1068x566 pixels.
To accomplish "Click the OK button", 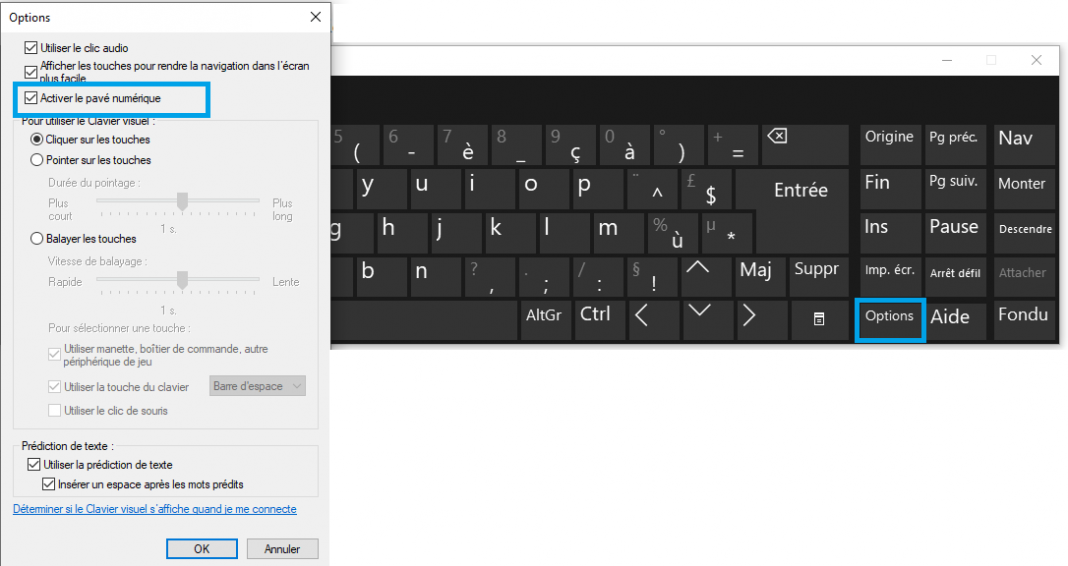I will click(201, 549).
